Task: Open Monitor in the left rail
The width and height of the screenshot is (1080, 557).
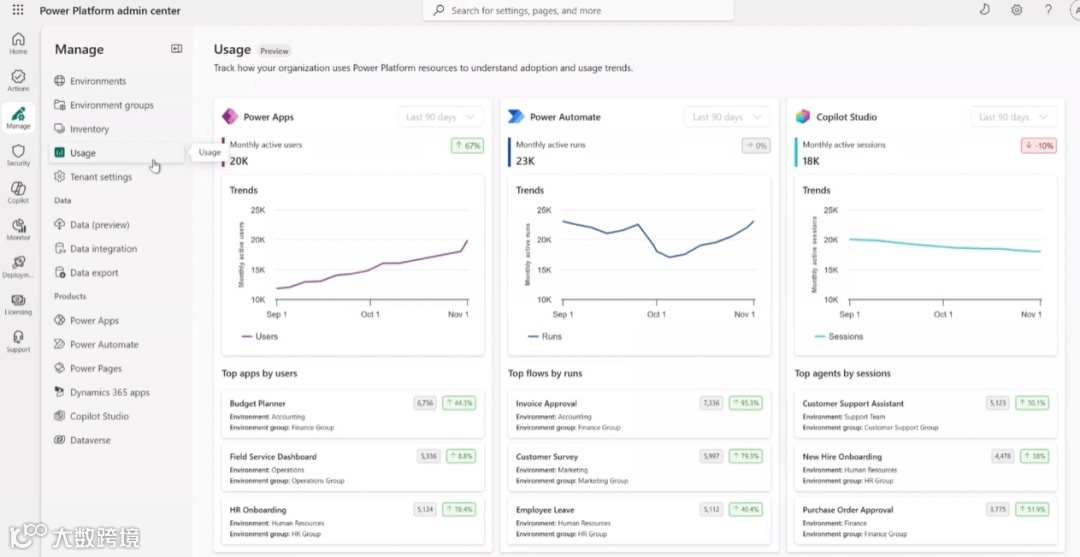Action: click(18, 229)
